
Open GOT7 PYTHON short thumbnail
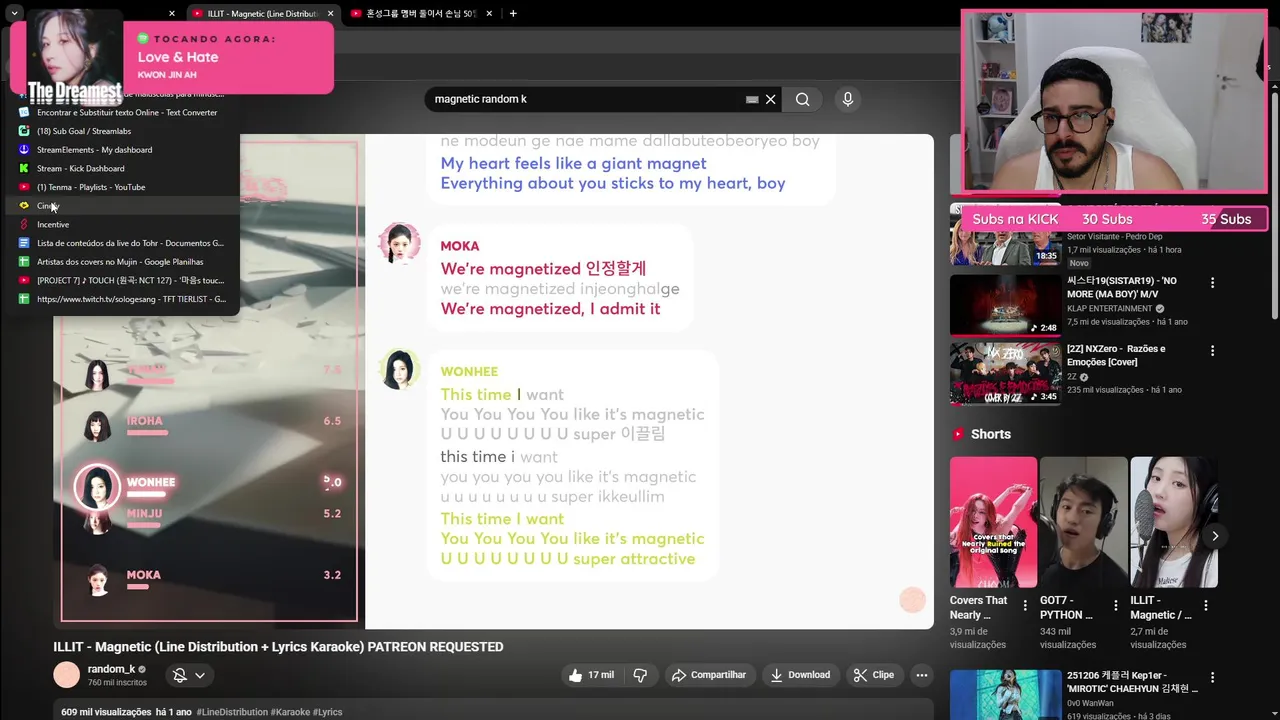coord(1083,522)
